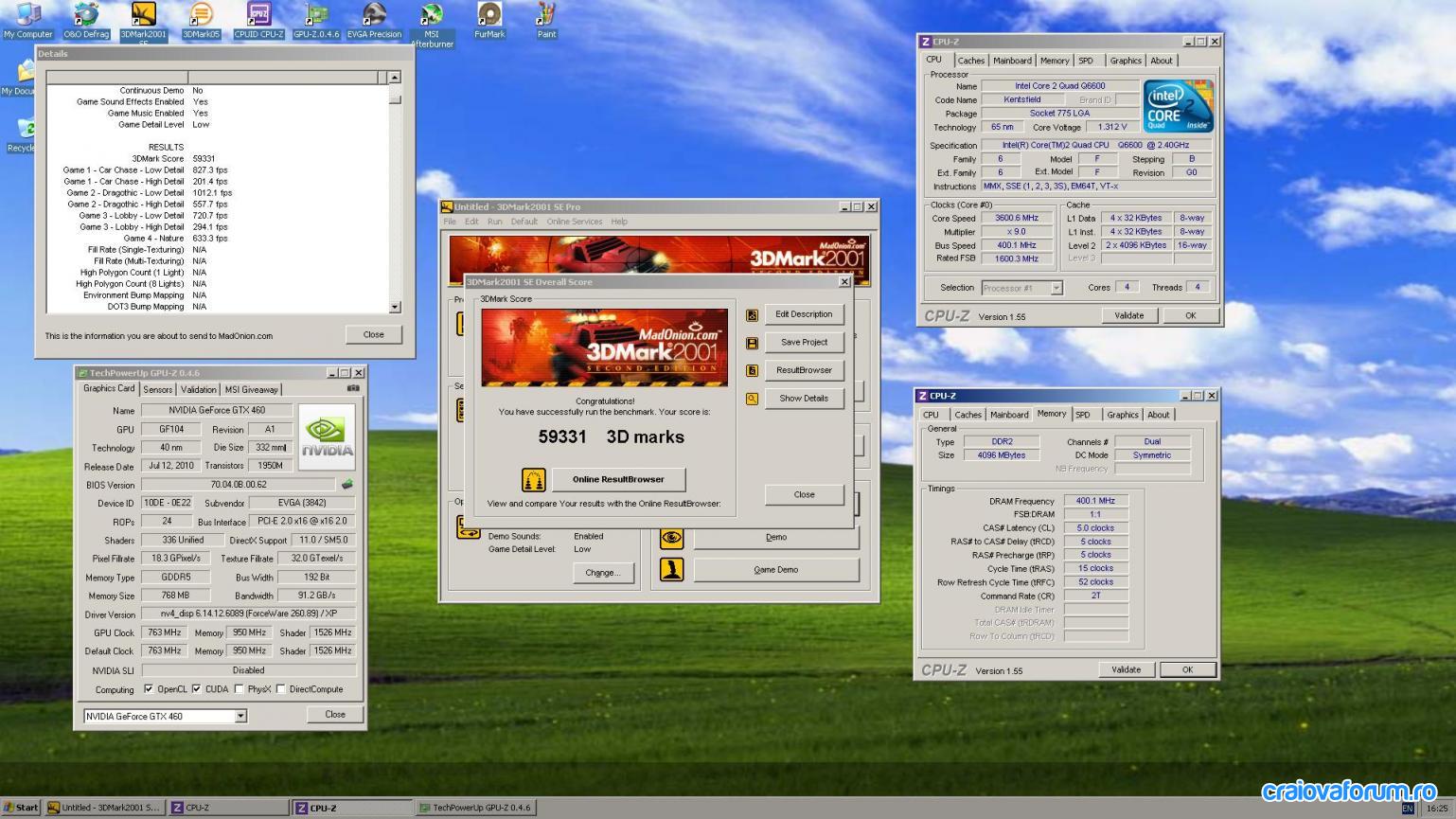1456x819 pixels.
Task: Select SPD tab in lower CPU-Z window
Action: tap(1083, 415)
